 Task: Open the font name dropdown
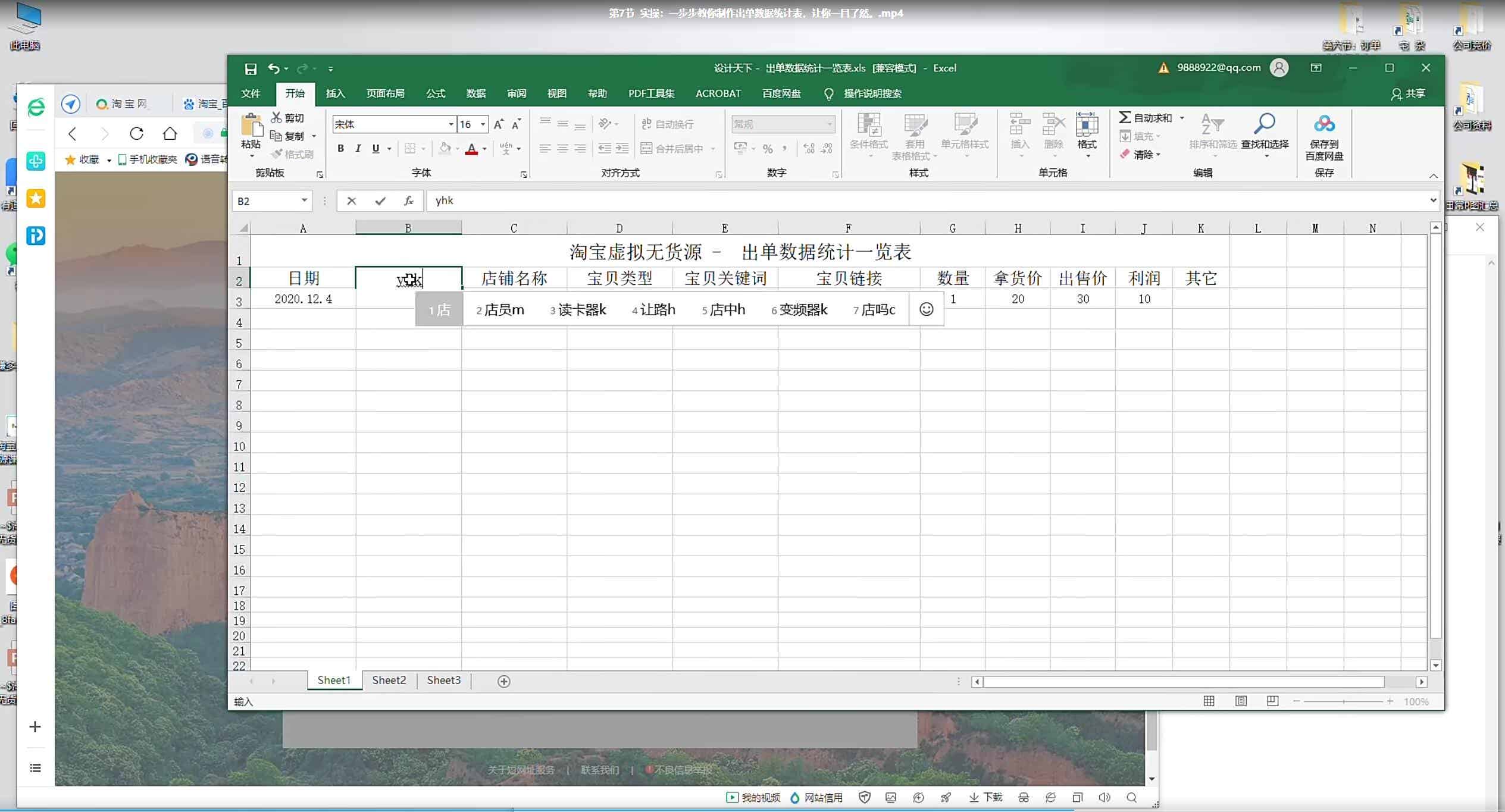[450, 124]
